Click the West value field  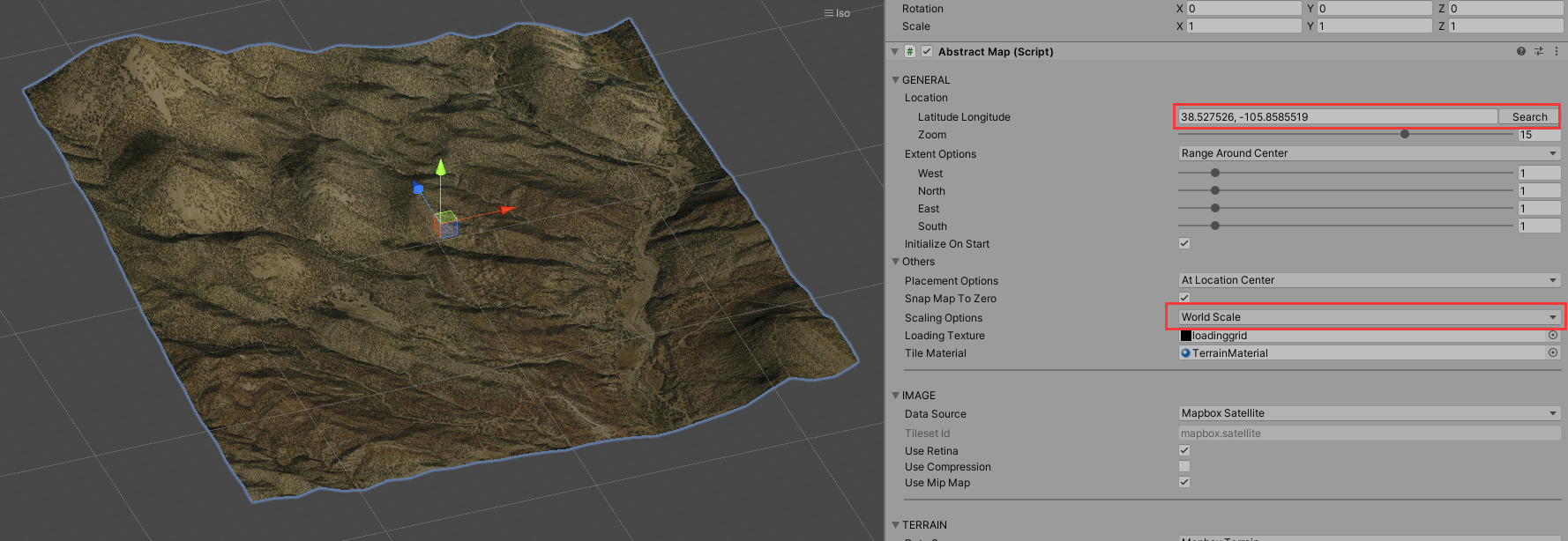coord(1539,173)
